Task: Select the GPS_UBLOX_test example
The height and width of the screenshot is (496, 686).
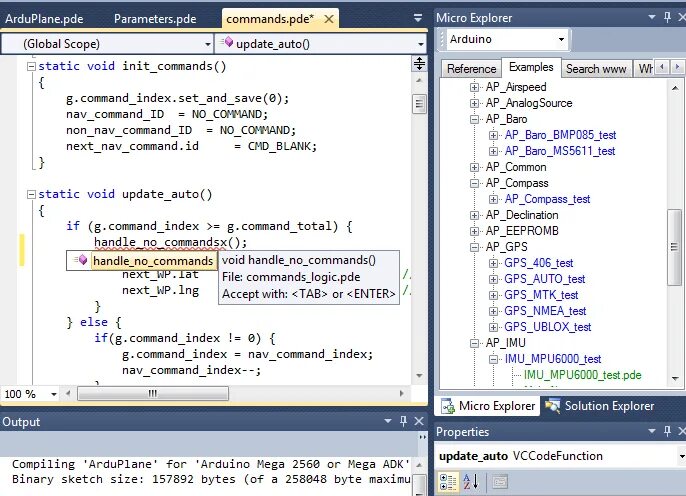Action: click(547, 327)
